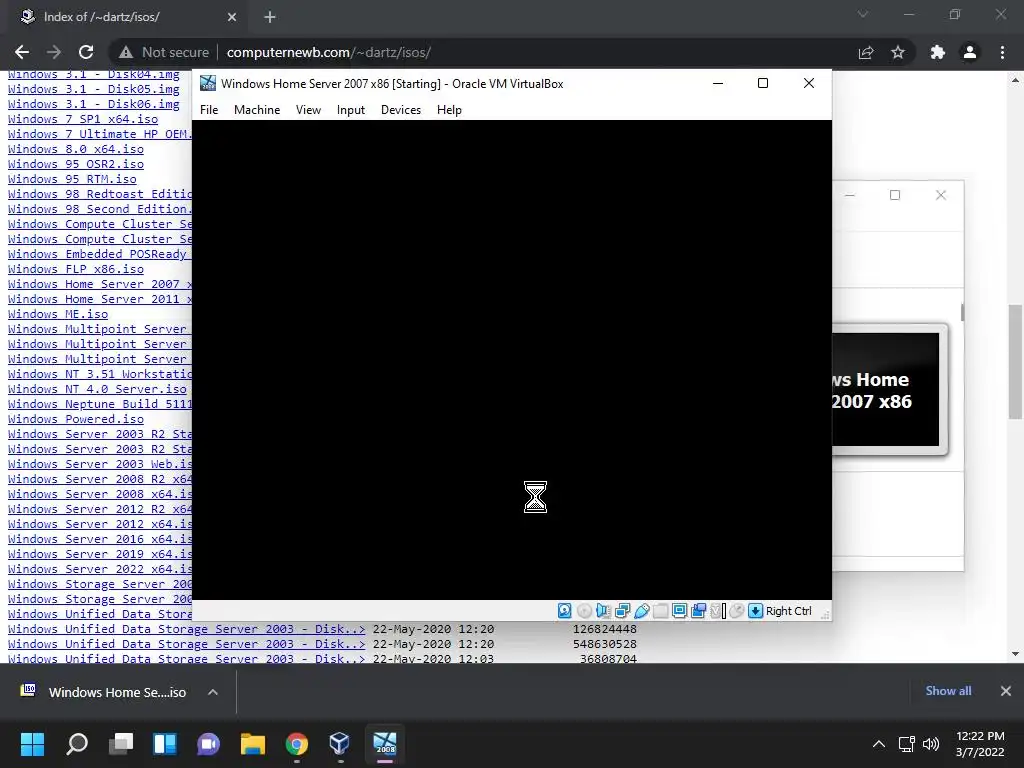Click the USB devices status icon
Screen dimensions: 1024x768
tap(641, 611)
